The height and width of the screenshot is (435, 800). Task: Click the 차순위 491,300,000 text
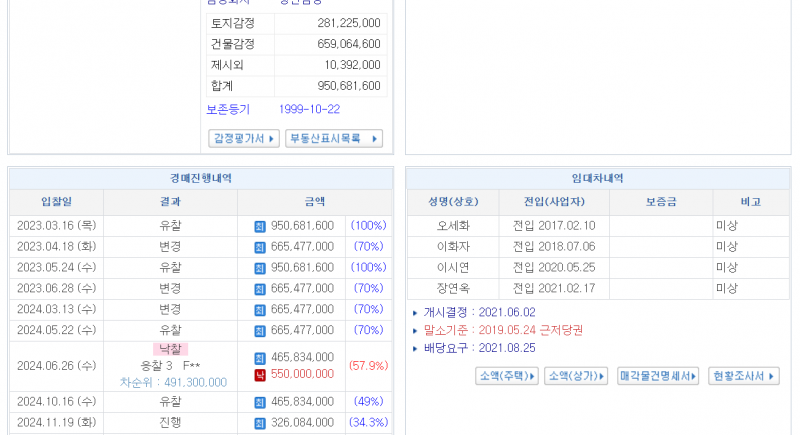pyautogui.click(x=173, y=382)
